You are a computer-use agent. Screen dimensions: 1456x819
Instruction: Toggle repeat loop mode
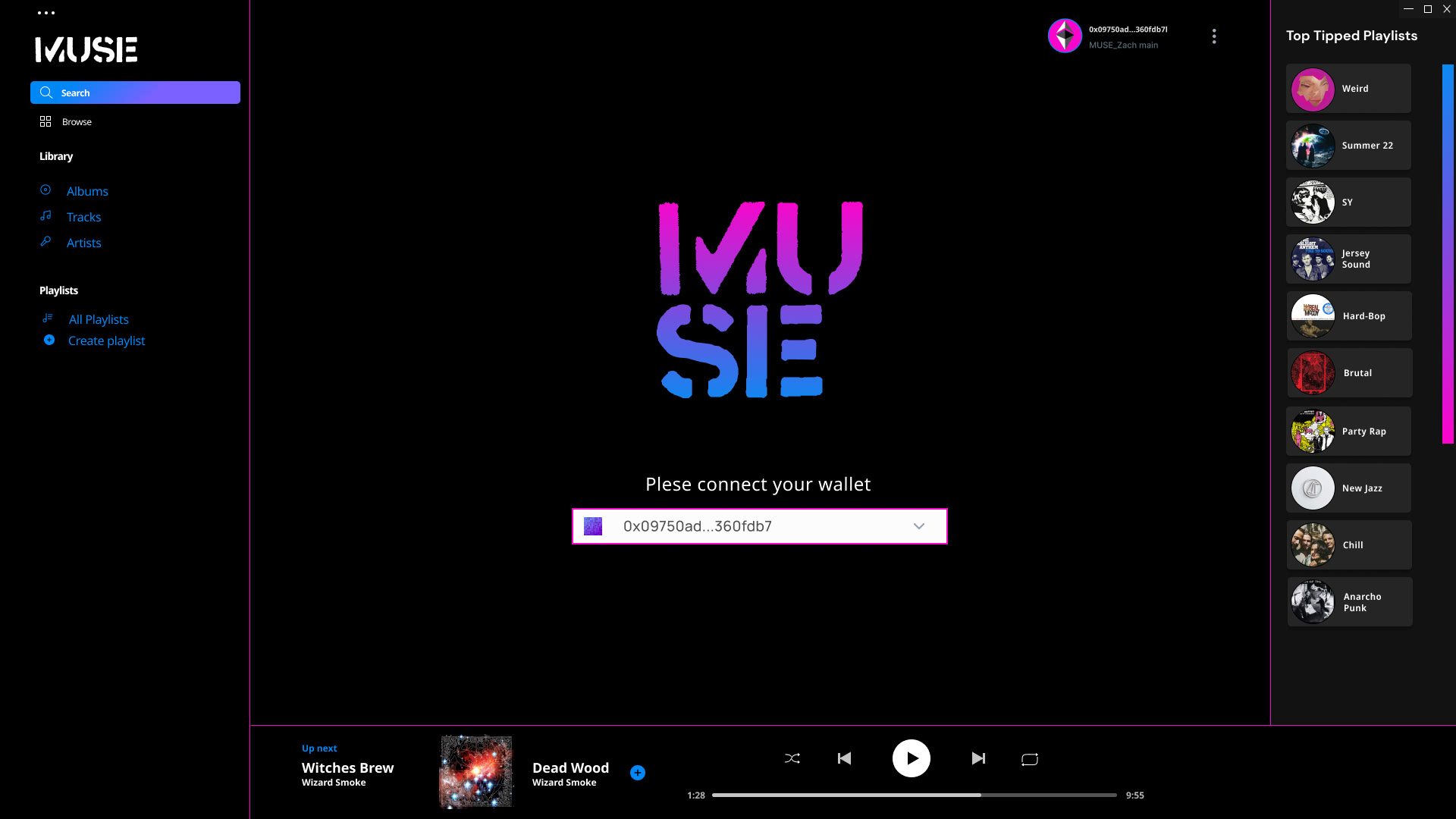click(x=1029, y=759)
